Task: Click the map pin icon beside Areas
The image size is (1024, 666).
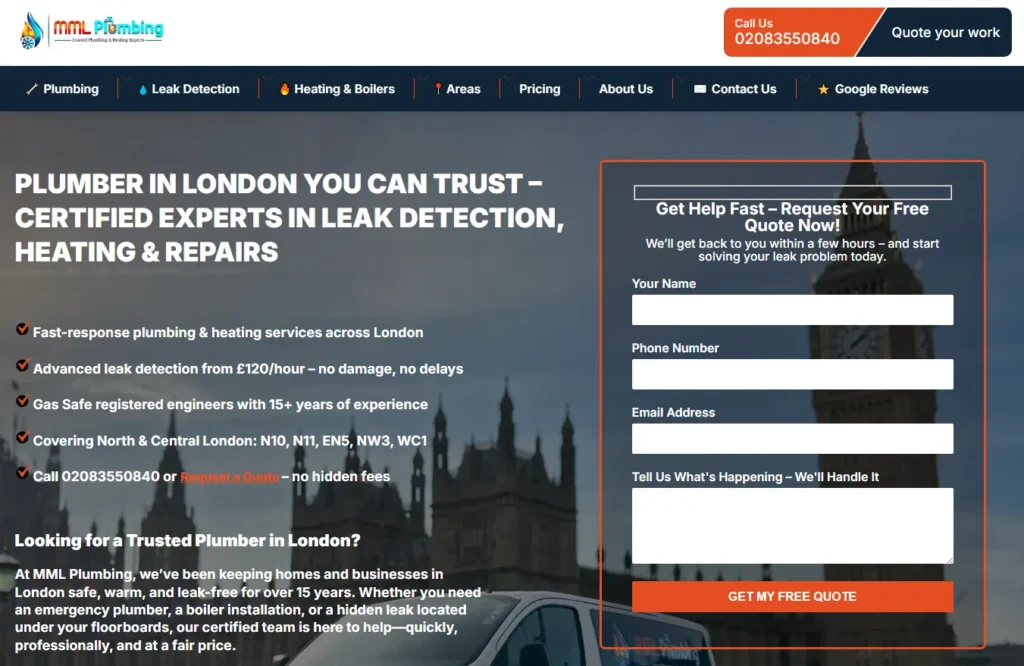Action: 438,89
